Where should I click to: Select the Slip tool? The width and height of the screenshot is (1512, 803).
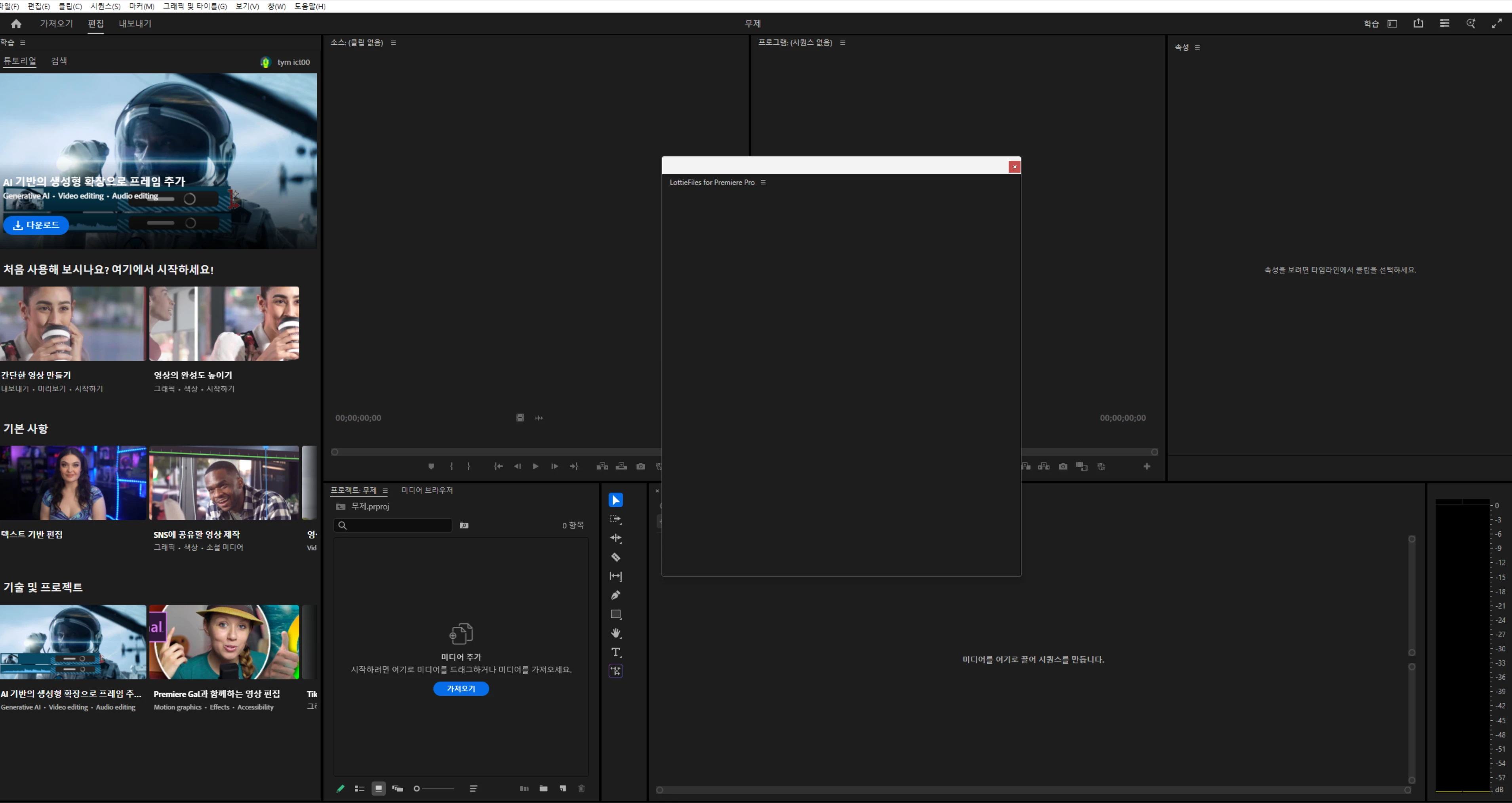(x=615, y=576)
